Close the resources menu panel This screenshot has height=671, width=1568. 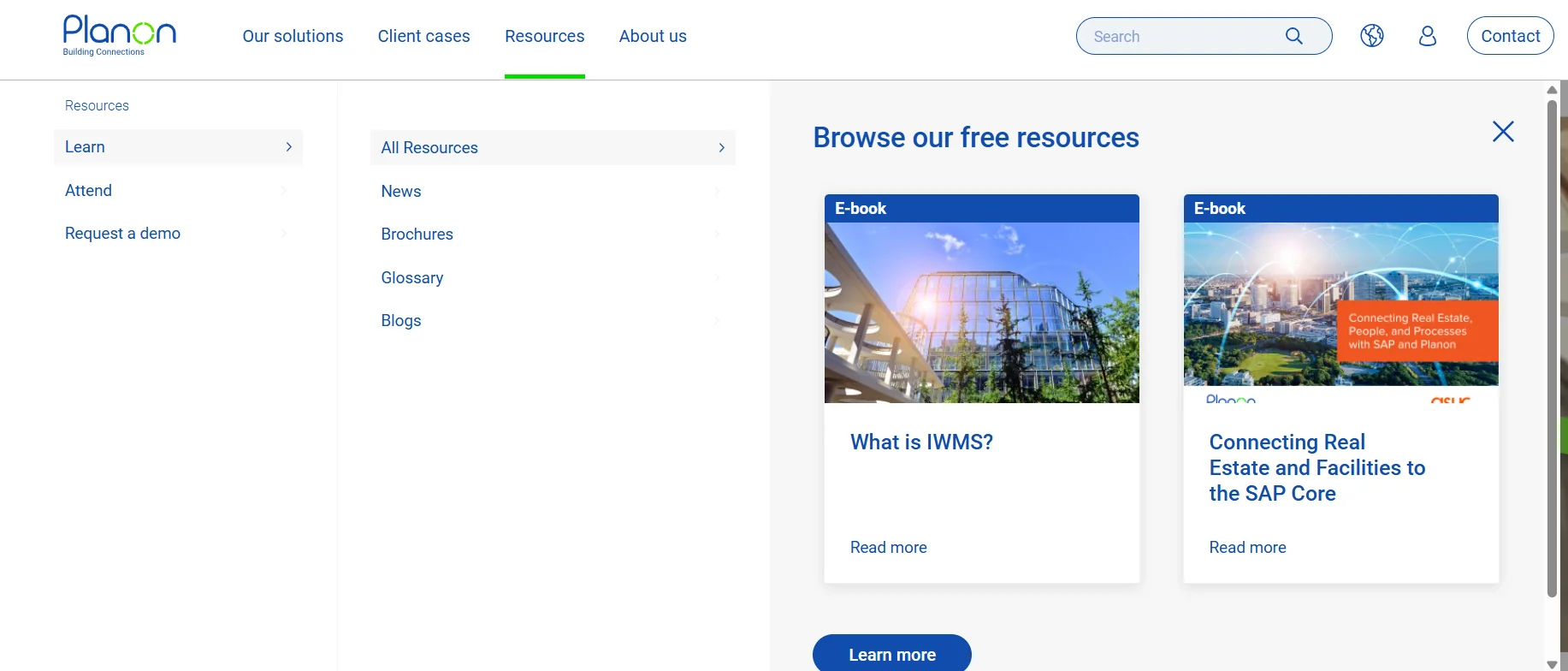(1503, 132)
